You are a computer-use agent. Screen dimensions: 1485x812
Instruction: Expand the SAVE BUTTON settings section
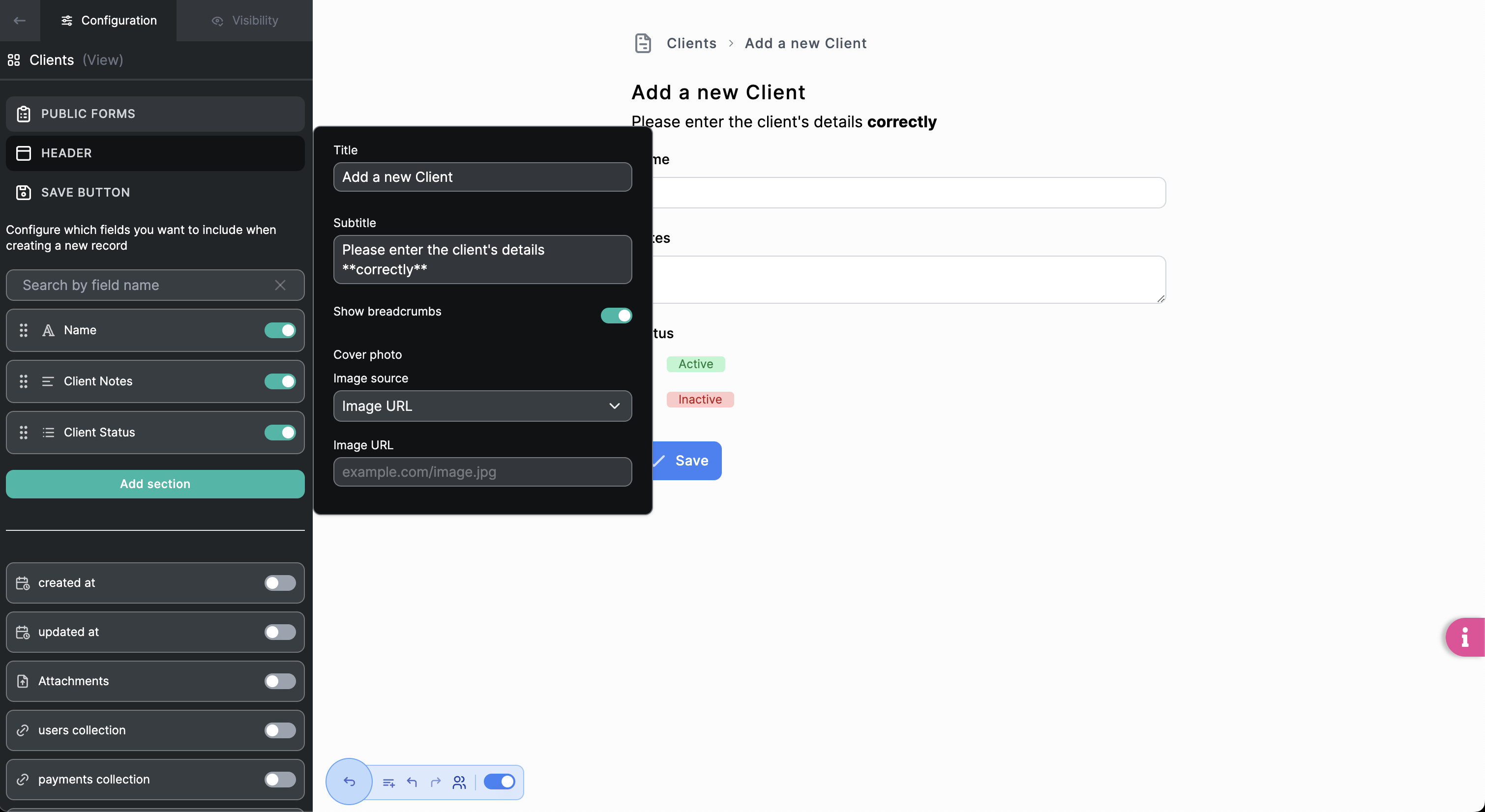(x=155, y=193)
